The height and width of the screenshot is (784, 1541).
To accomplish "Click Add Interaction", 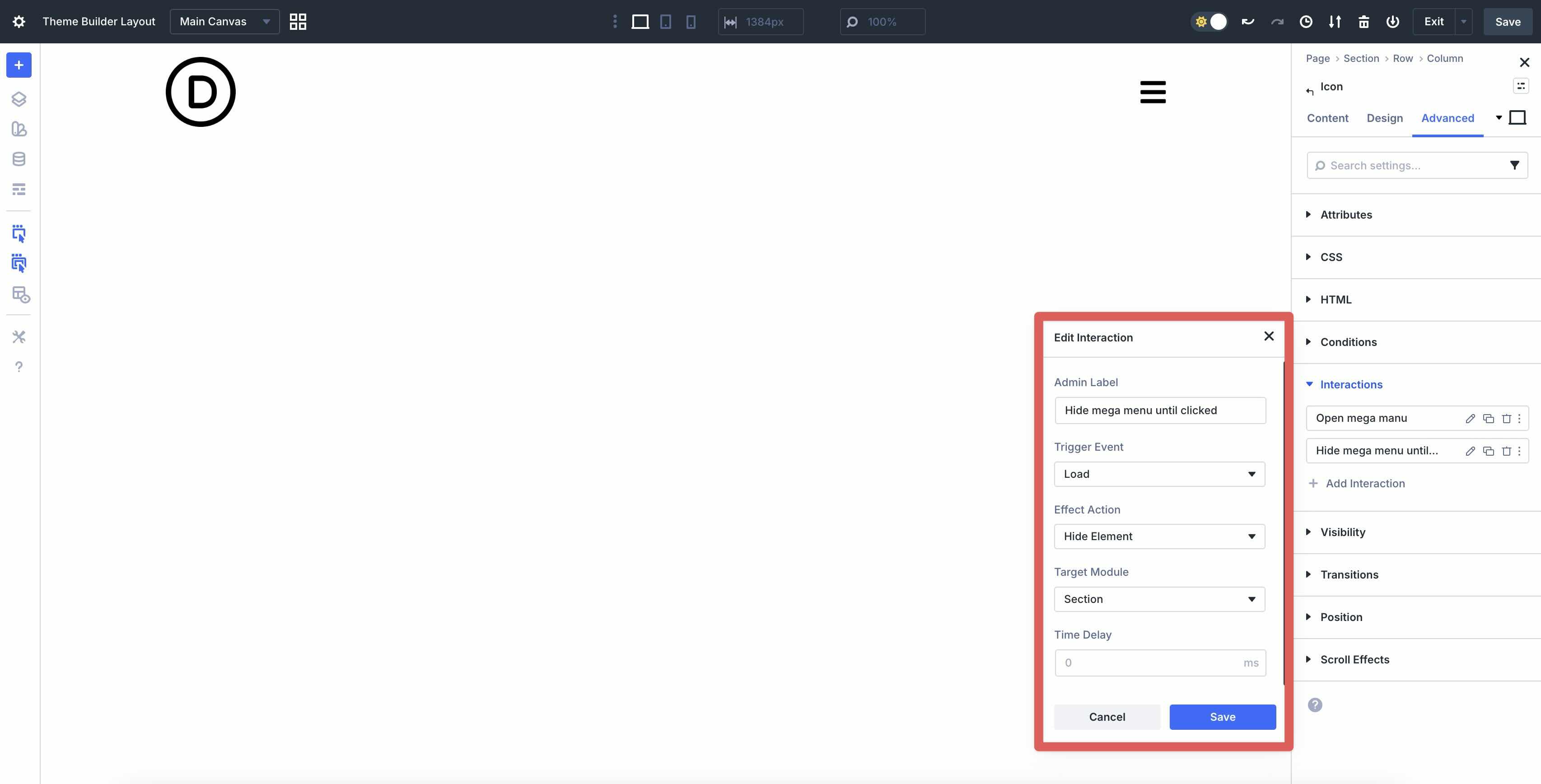I will pyautogui.click(x=1364, y=483).
